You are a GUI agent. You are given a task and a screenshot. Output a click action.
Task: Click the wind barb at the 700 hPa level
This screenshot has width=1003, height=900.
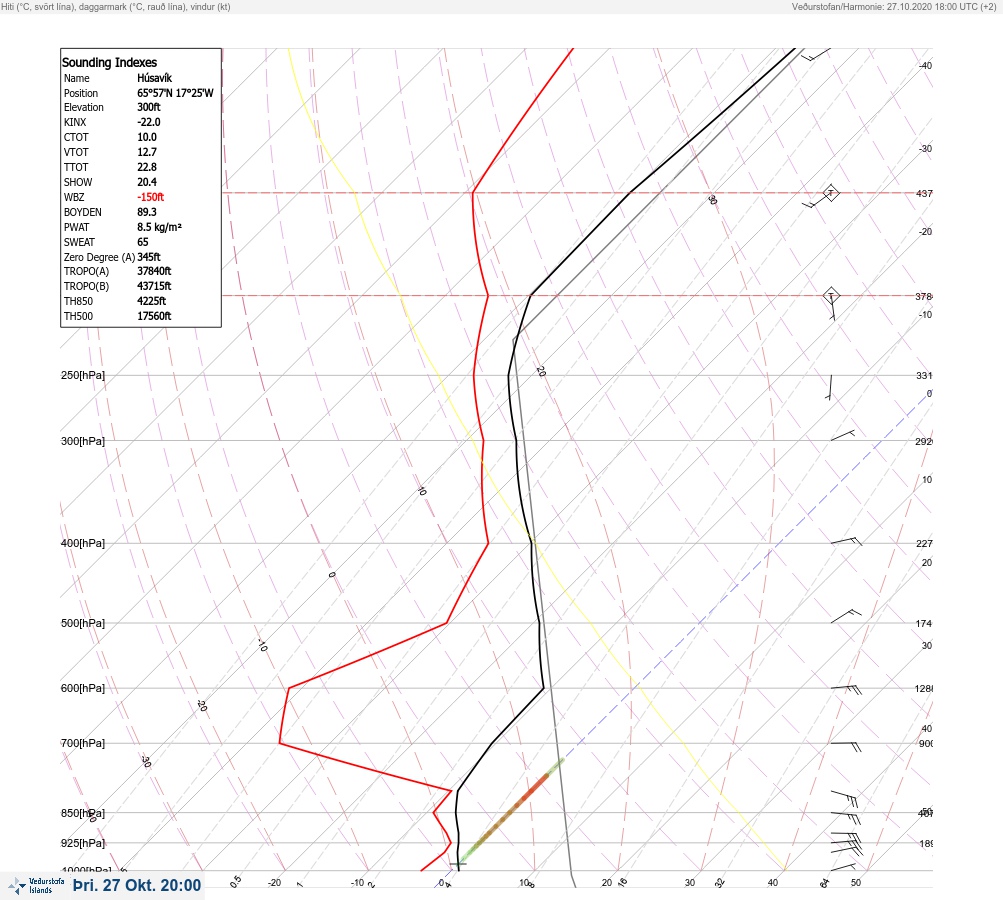tap(846, 746)
